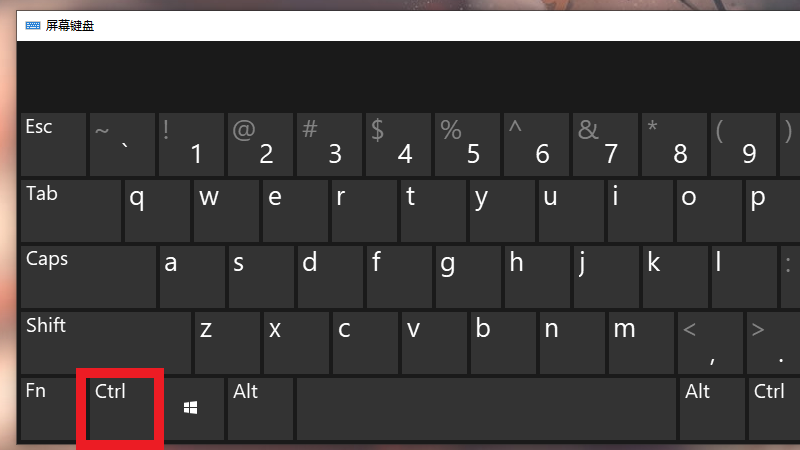Click the comma less-than key
800x450 pixels.
click(x=710, y=343)
